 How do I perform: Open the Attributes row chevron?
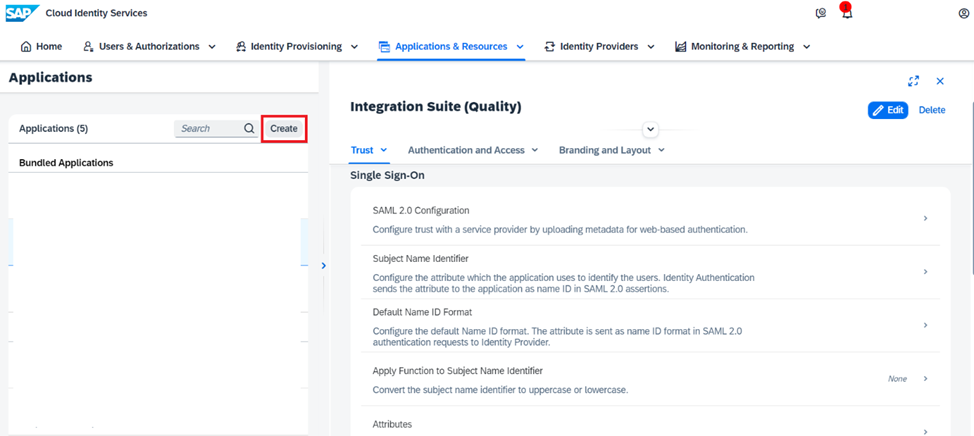(x=926, y=432)
